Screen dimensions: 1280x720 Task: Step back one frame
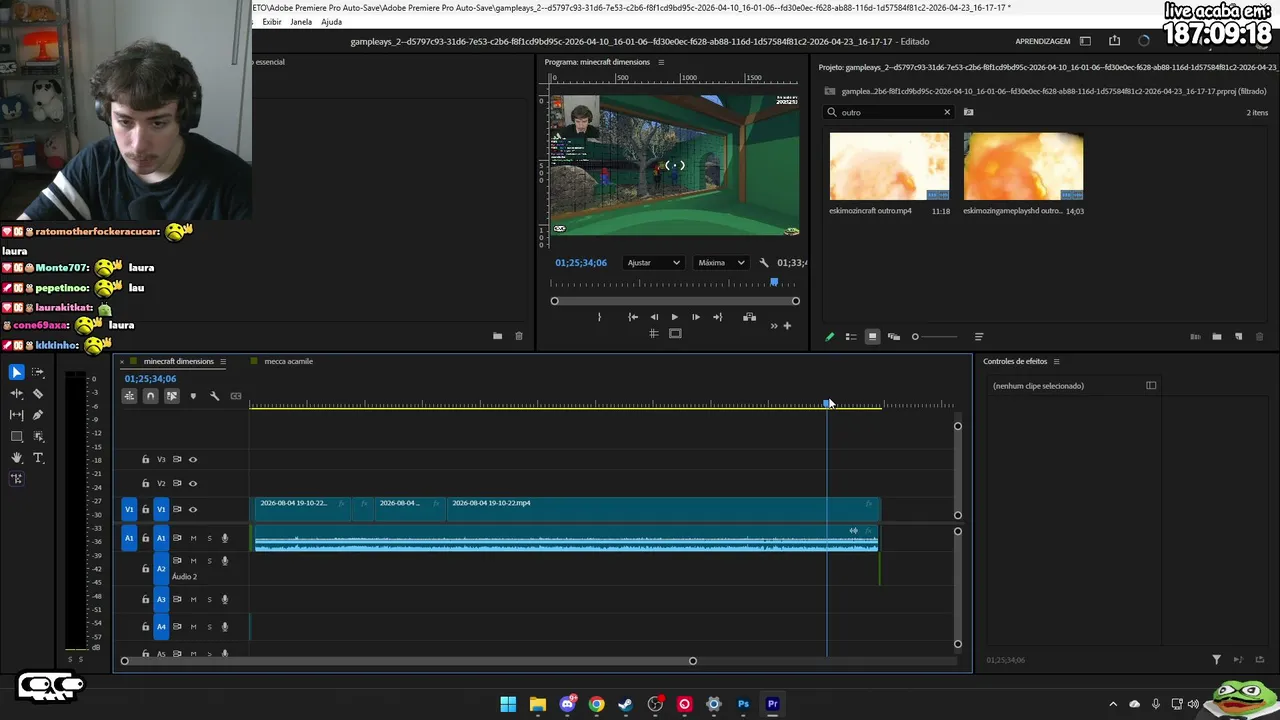(654, 317)
